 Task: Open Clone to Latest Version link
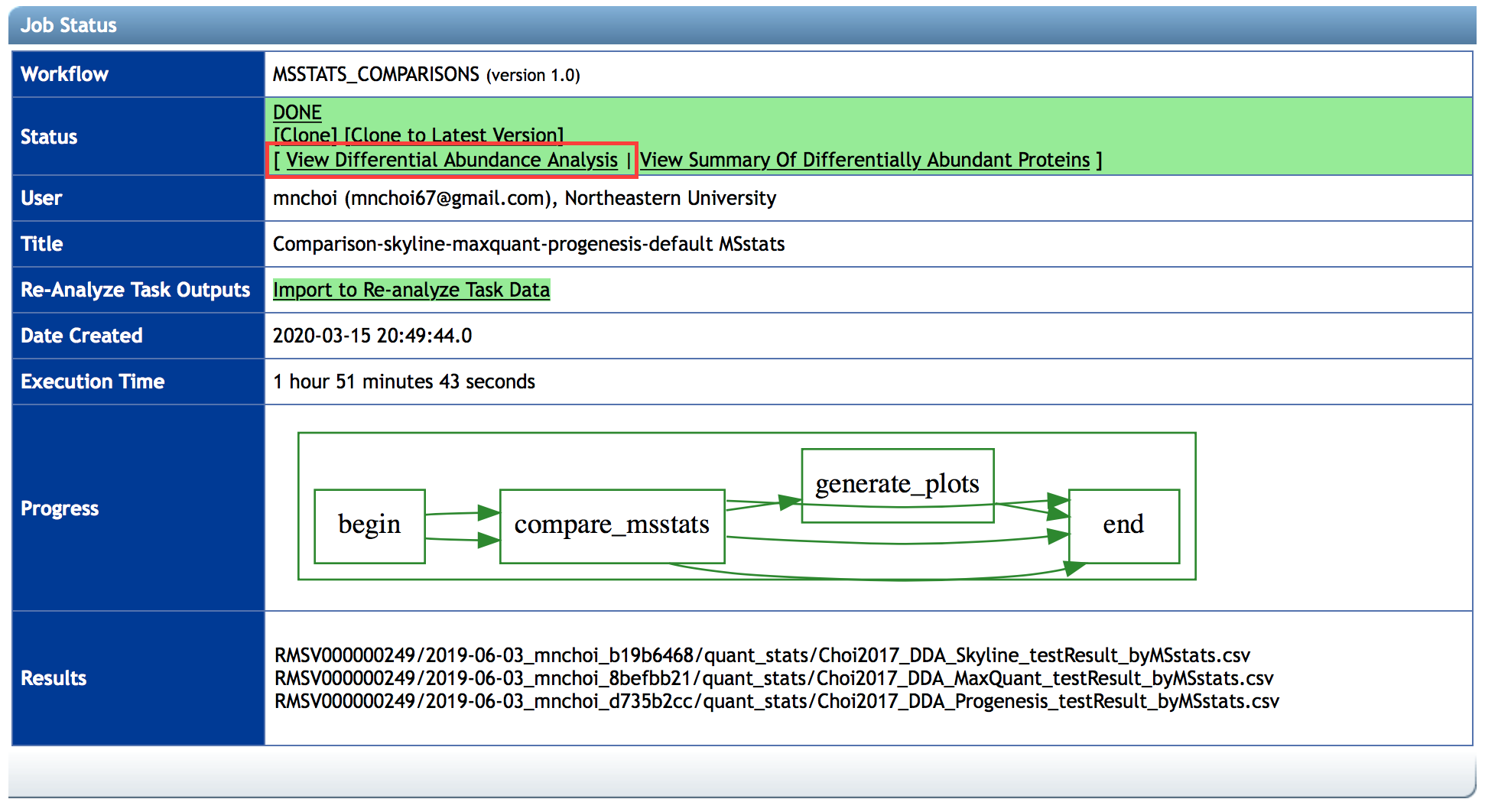point(453,135)
